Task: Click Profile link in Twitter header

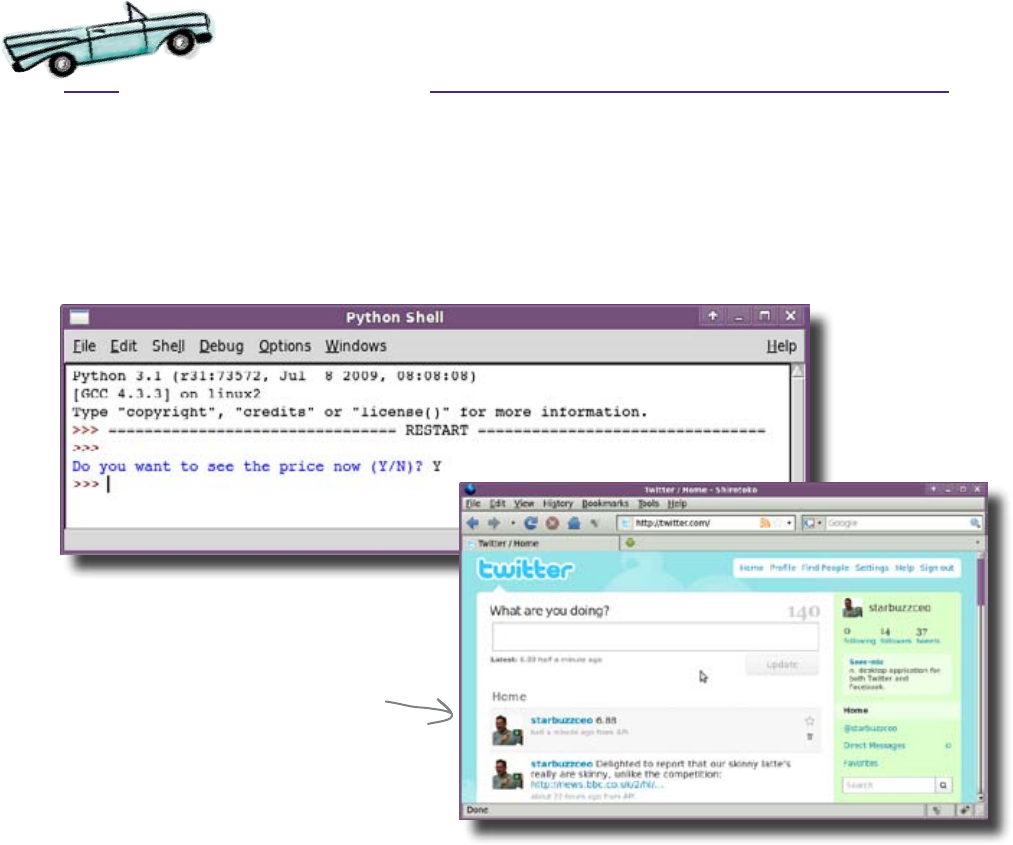Action: point(783,568)
